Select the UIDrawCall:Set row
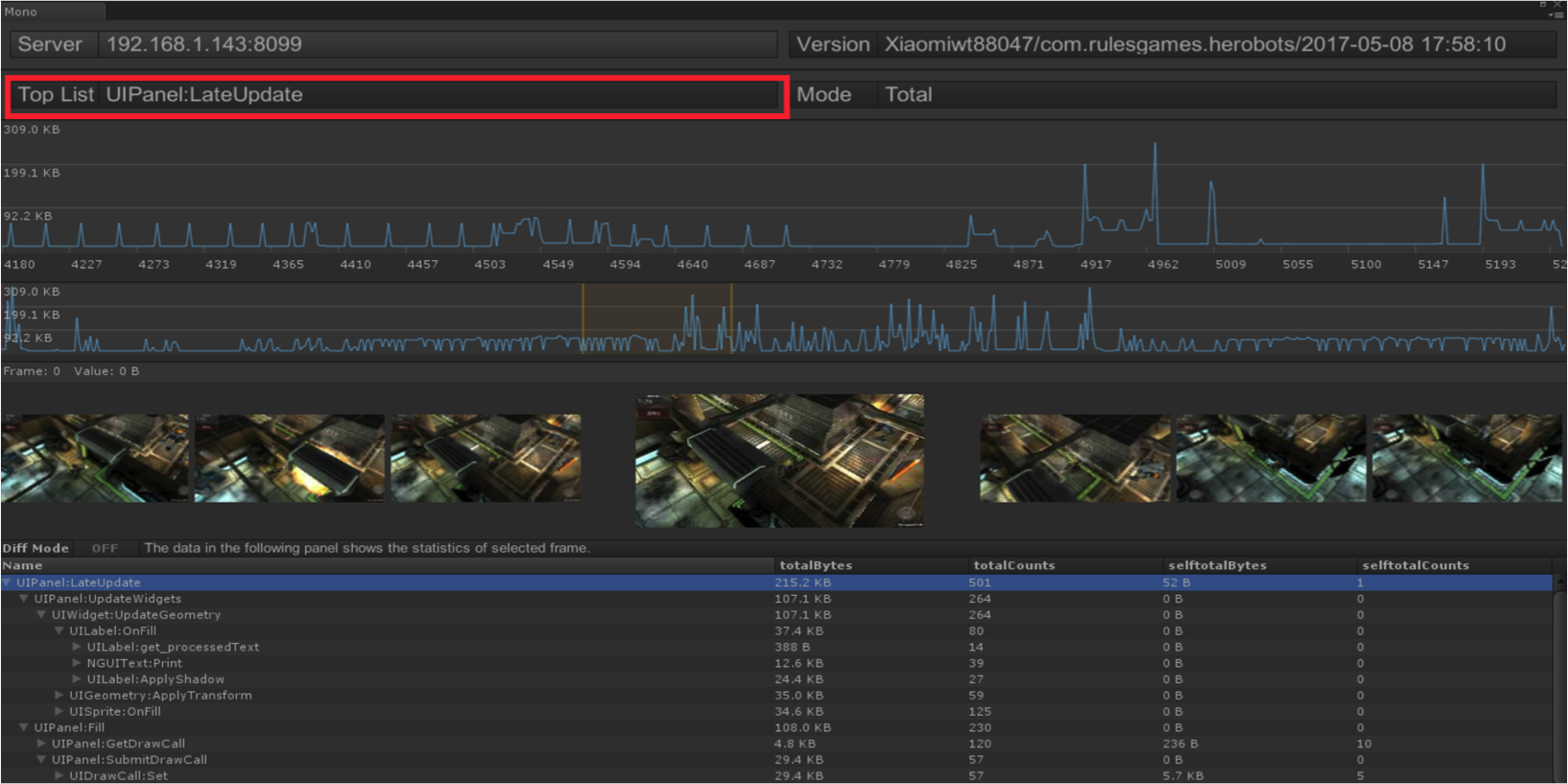This screenshot has height=784, width=1568. (119, 775)
